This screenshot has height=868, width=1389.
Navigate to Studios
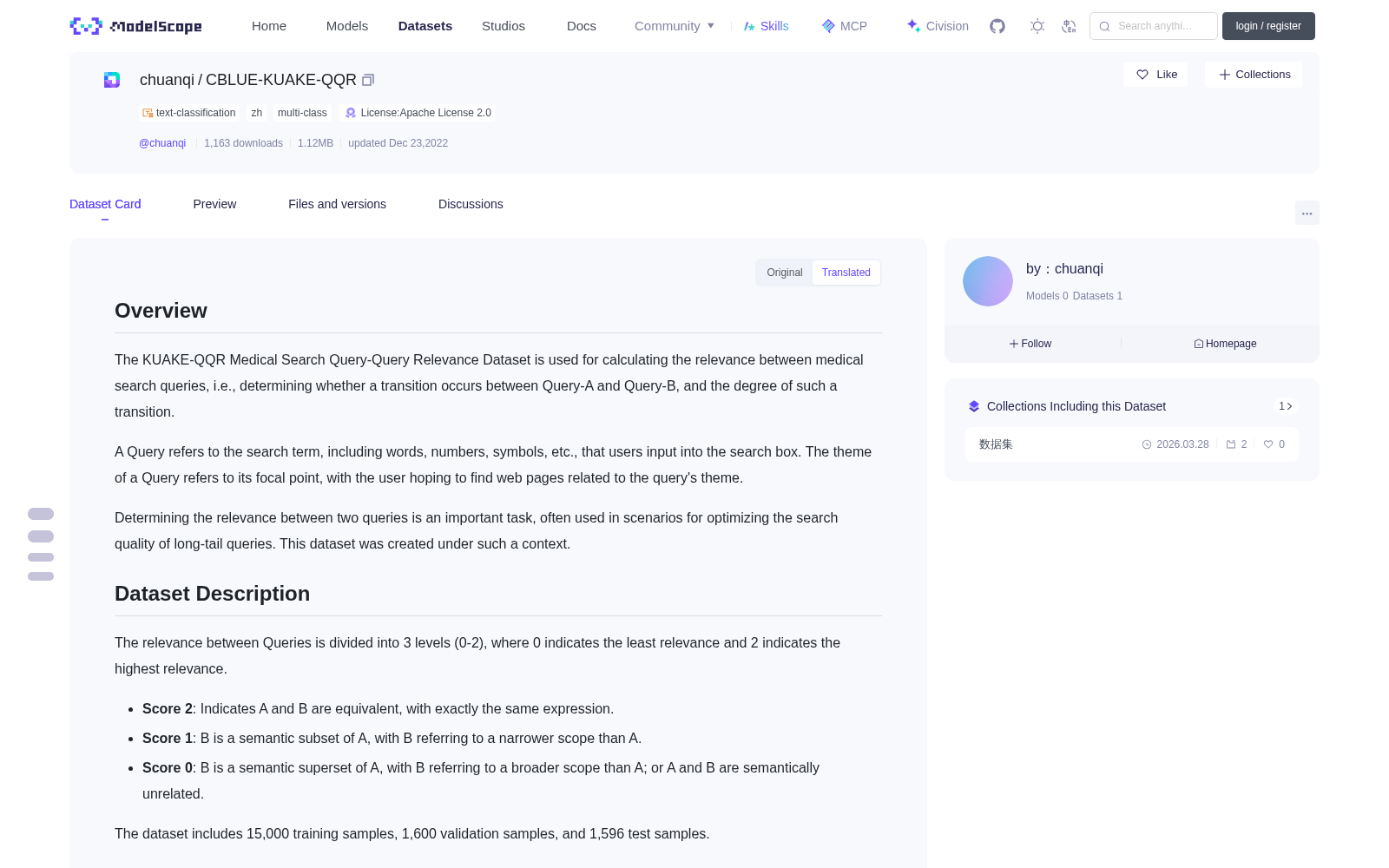point(504,26)
